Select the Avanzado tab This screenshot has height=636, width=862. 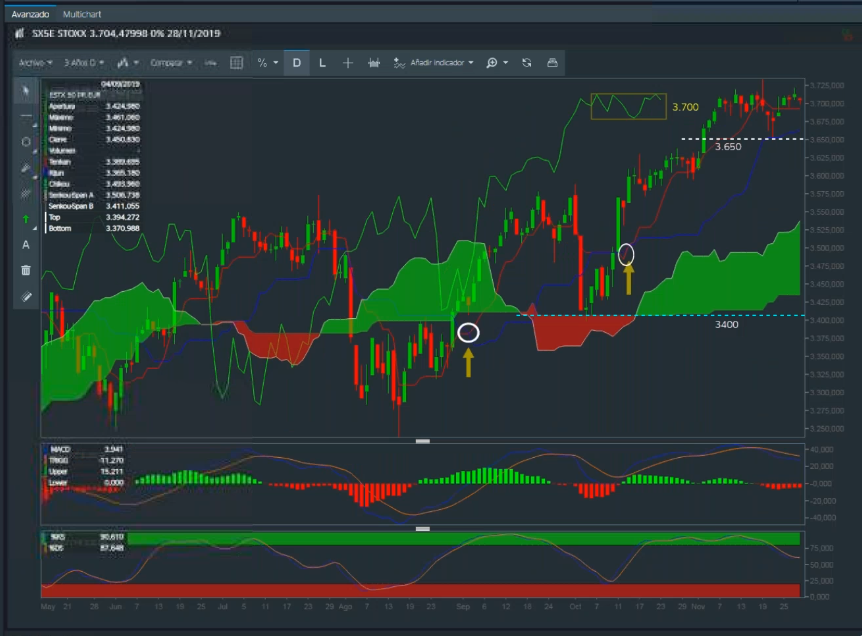(x=30, y=15)
